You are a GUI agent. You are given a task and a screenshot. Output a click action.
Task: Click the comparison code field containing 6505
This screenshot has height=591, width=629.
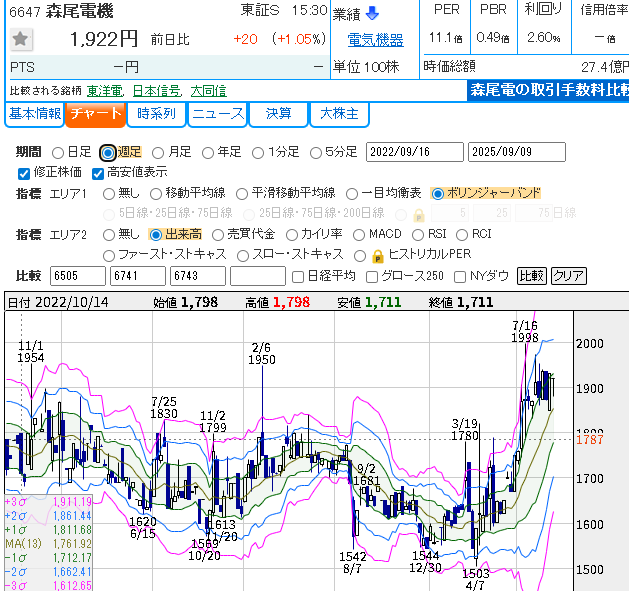tap(78, 276)
